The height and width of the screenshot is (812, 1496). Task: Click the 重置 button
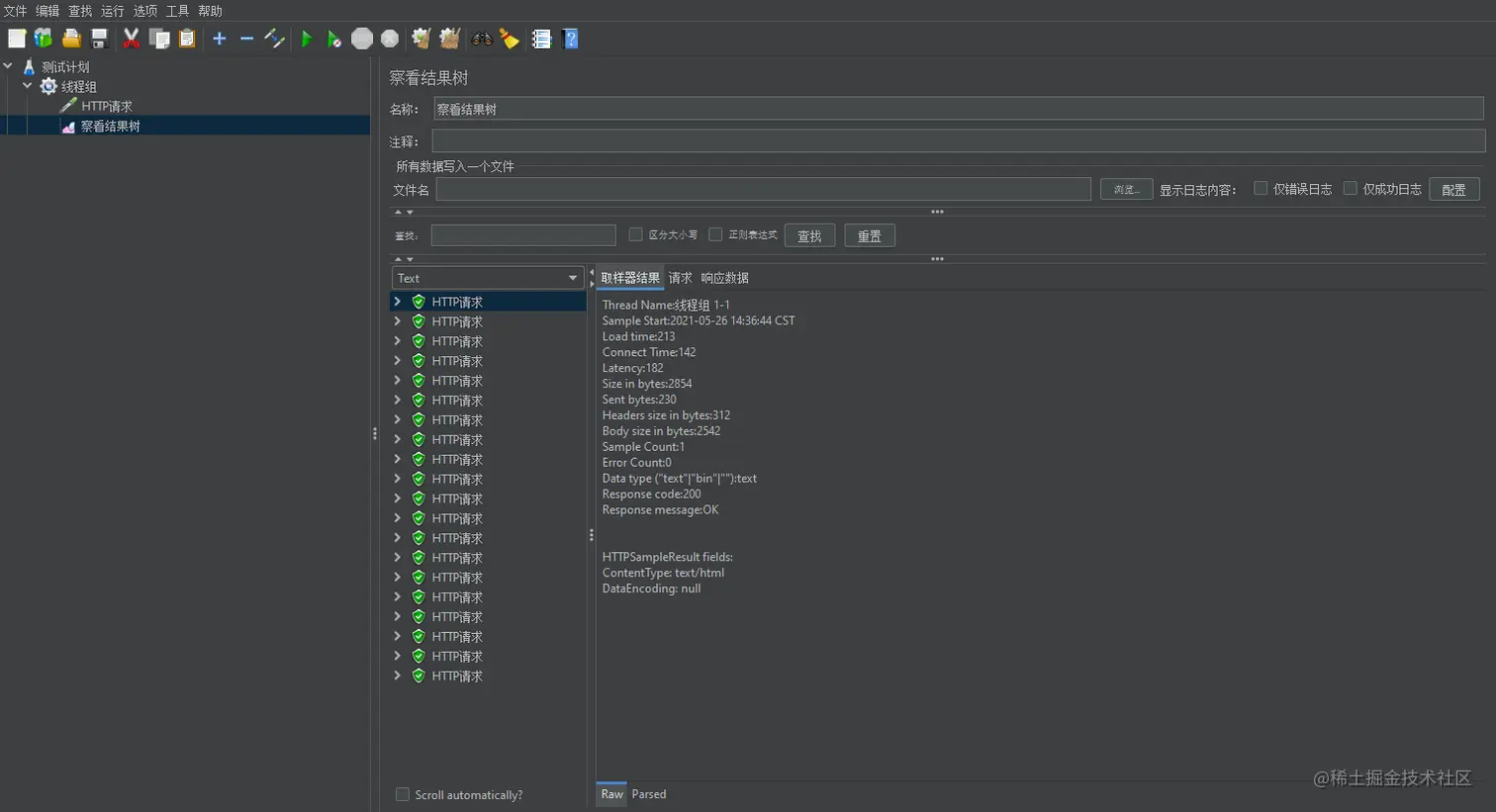(869, 235)
